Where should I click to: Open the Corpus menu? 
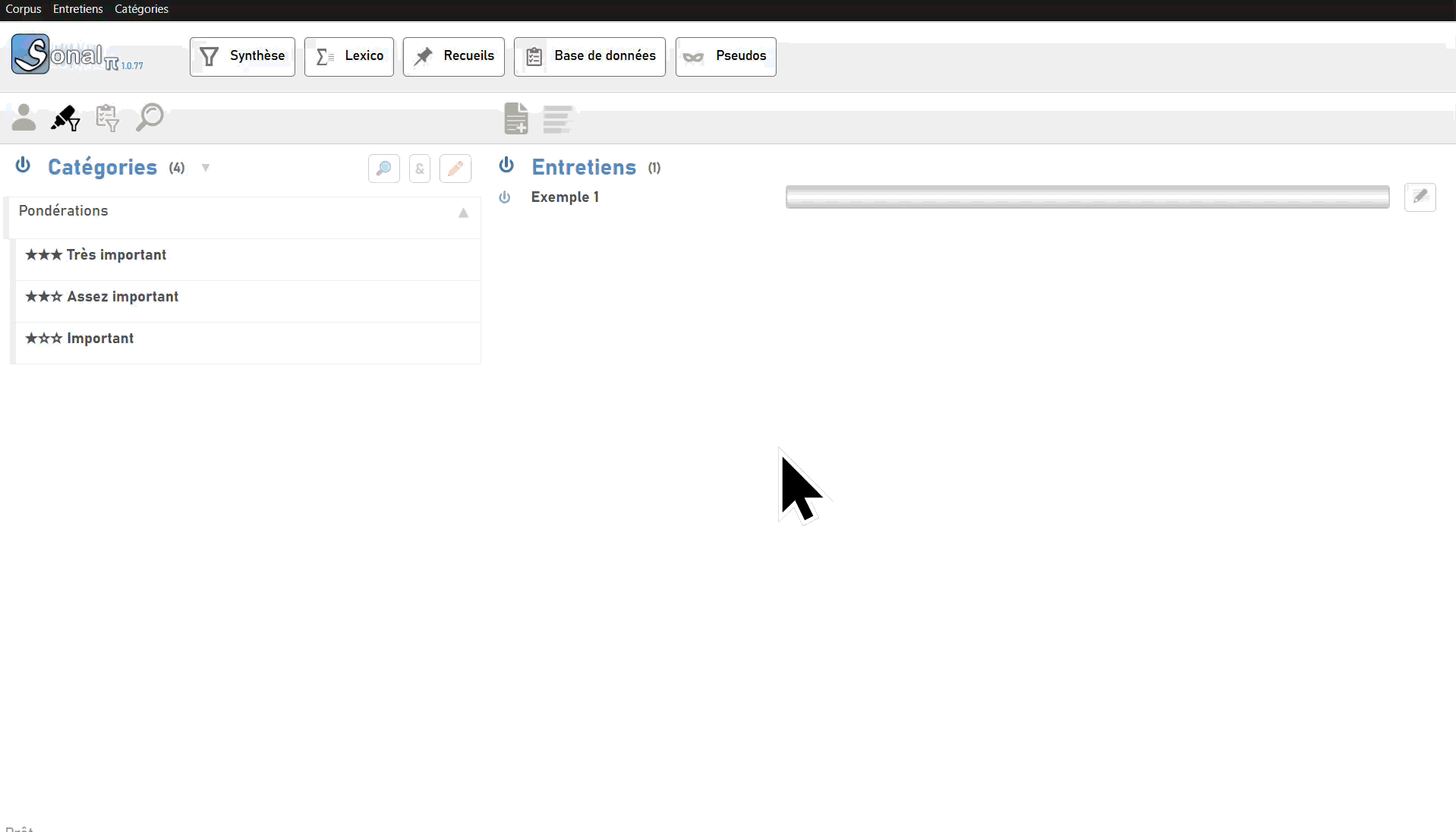[24, 9]
